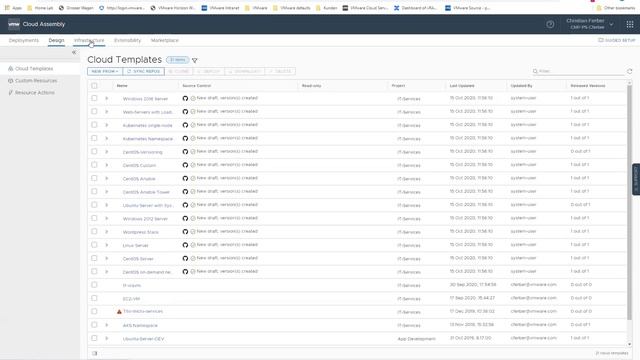This screenshot has width=640, height=360.
Task: Select the Windows 2016 Server row checkbox
Action: tap(94, 98)
